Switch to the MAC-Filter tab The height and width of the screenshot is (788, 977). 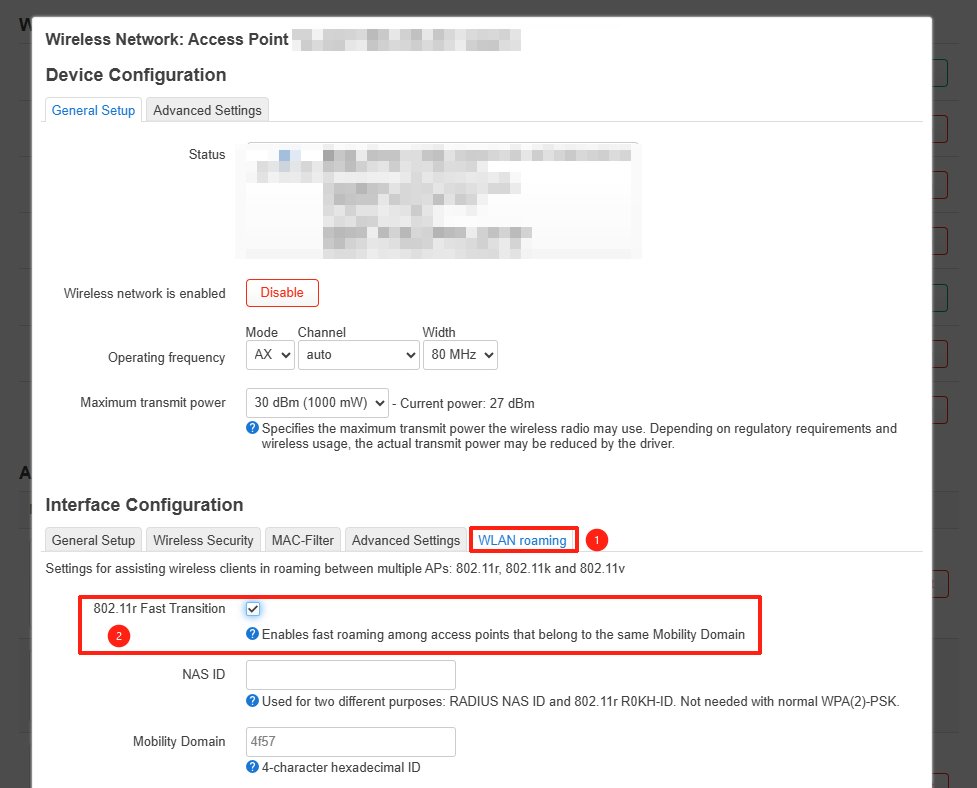[x=303, y=540]
